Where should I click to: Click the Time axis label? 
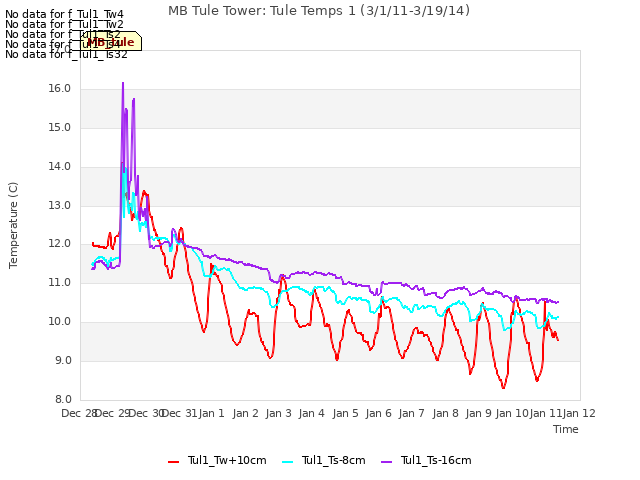pos(566,429)
